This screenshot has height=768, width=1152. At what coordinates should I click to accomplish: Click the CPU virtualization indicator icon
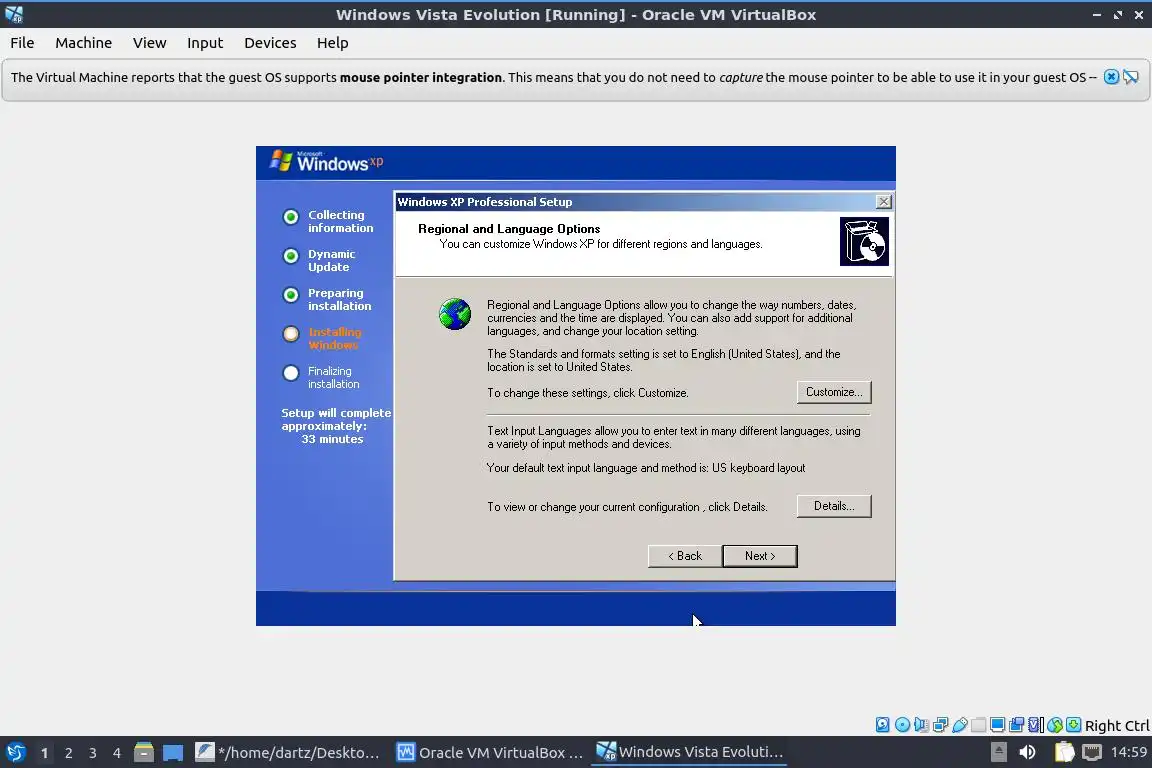pos(1036,725)
